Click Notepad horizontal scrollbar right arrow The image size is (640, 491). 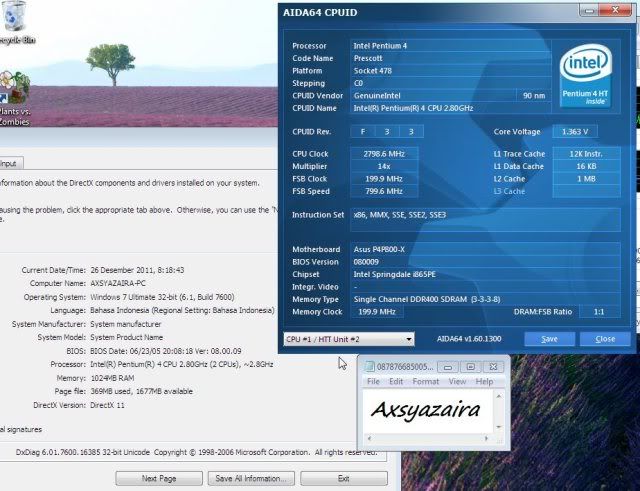[x=486, y=438]
